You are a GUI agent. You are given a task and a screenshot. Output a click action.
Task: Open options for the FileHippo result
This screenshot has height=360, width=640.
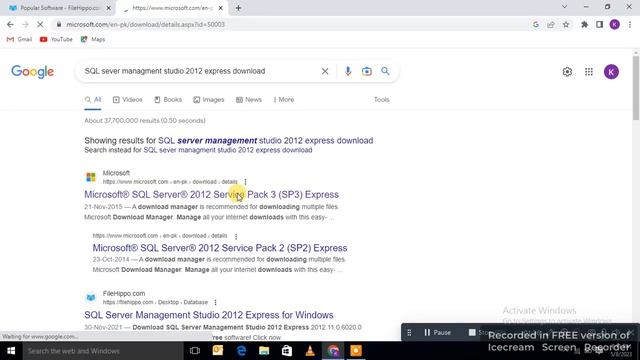coord(215,302)
